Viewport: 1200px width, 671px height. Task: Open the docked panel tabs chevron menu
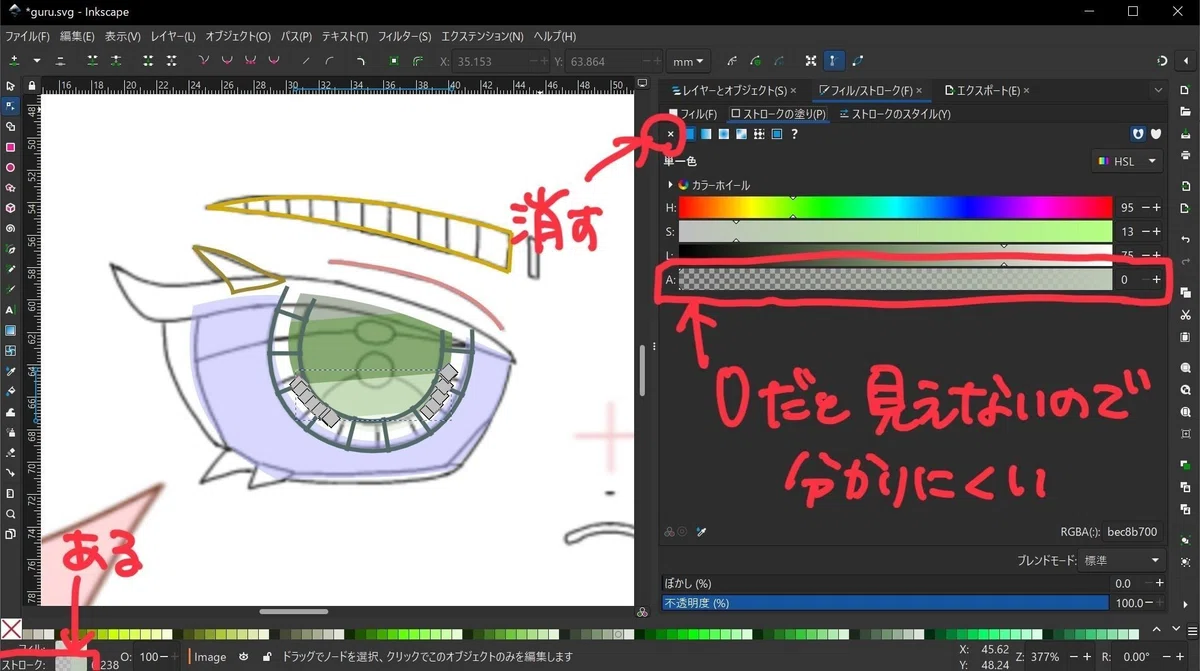pos(1158,90)
